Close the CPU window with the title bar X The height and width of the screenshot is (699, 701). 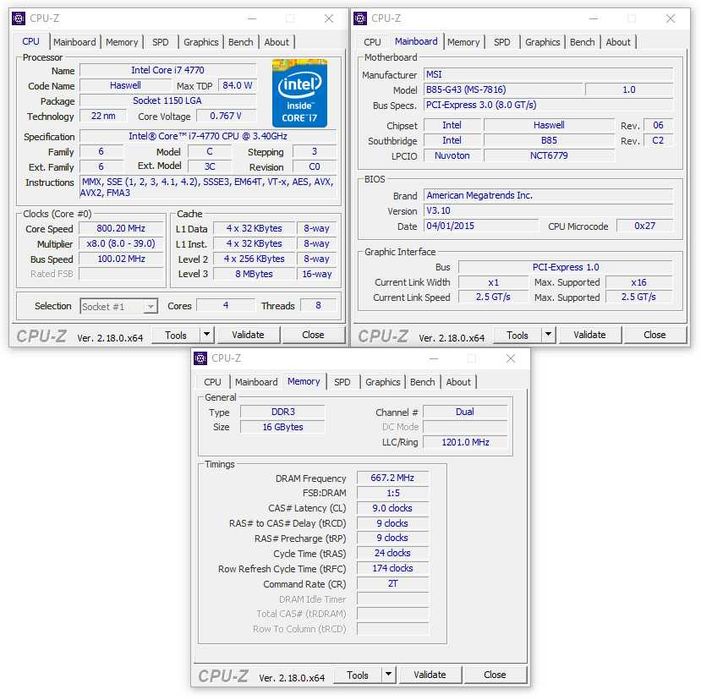[329, 19]
